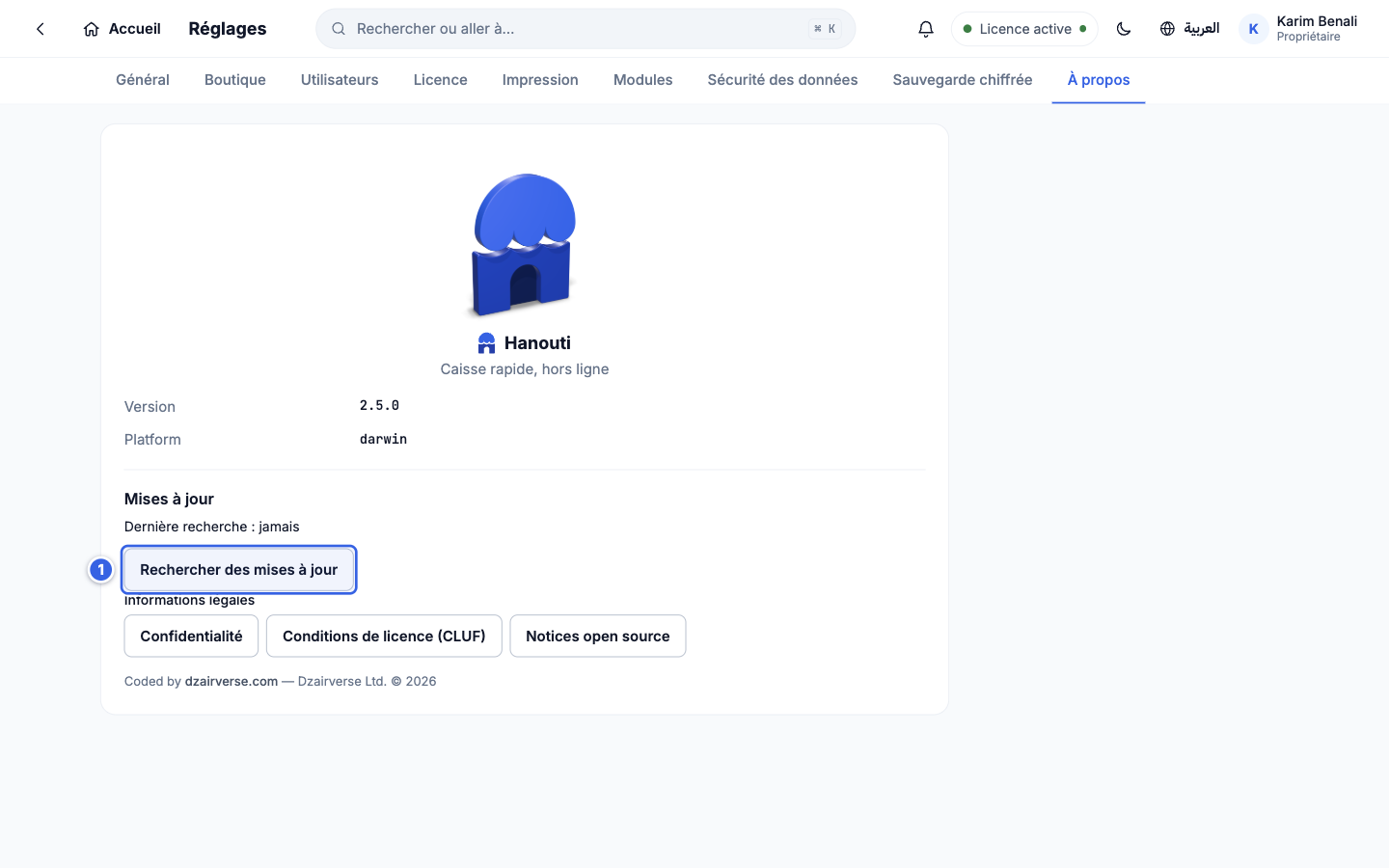This screenshot has height=868, width=1389.
Task: Toggle dark mode with the moon icon
Action: pyautogui.click(x=1124, y=29)
